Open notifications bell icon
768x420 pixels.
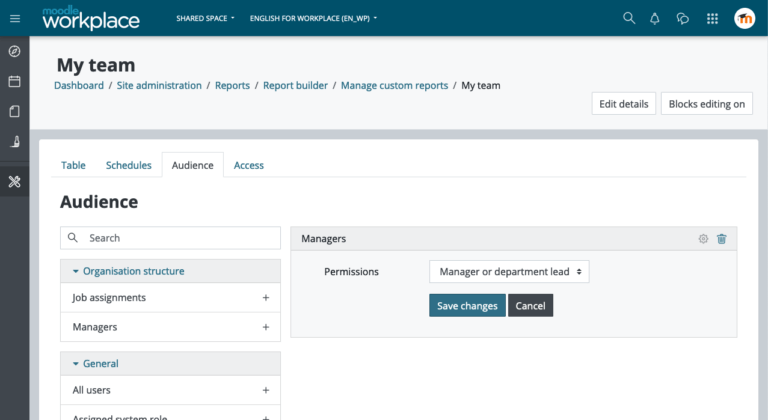pyautogui.click(x=655, y=18)
